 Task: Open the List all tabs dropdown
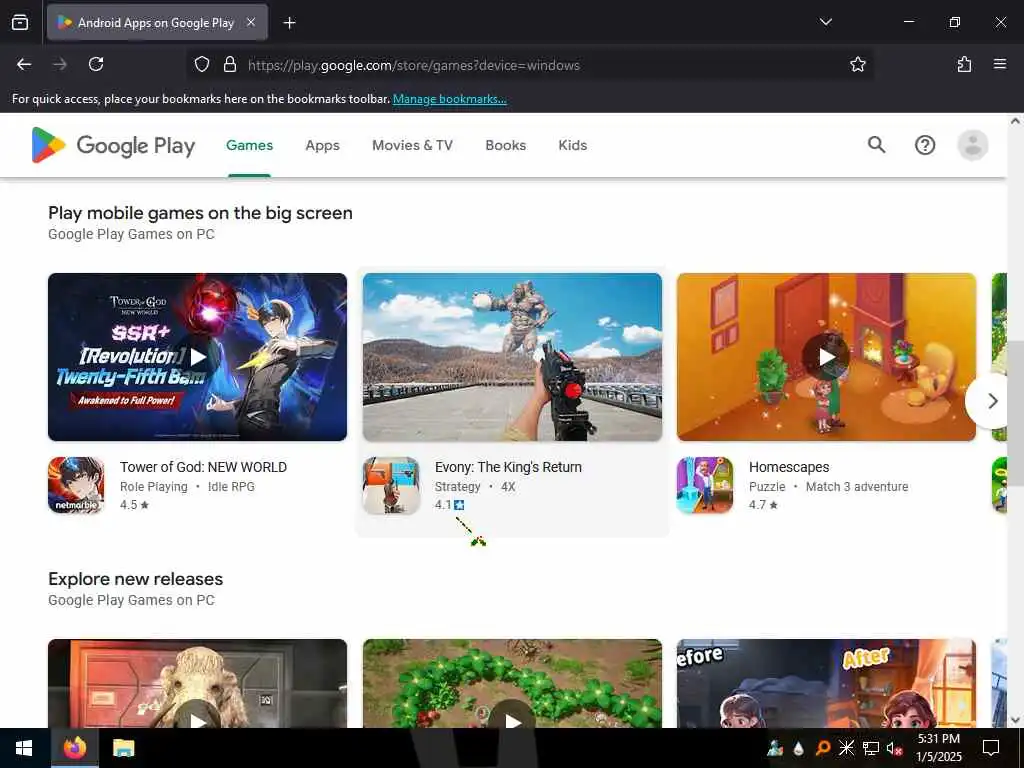(825, 22)
